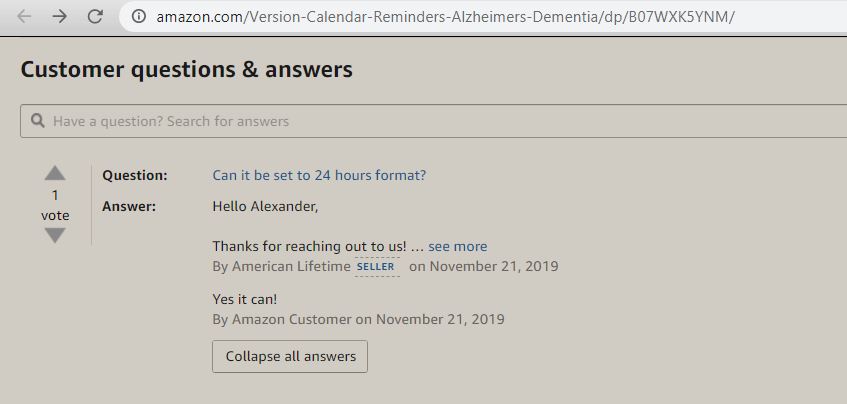The width and height of the screenshot is (847, 404).
Task: Click the 'Question:' label
Action: [135, 175]
